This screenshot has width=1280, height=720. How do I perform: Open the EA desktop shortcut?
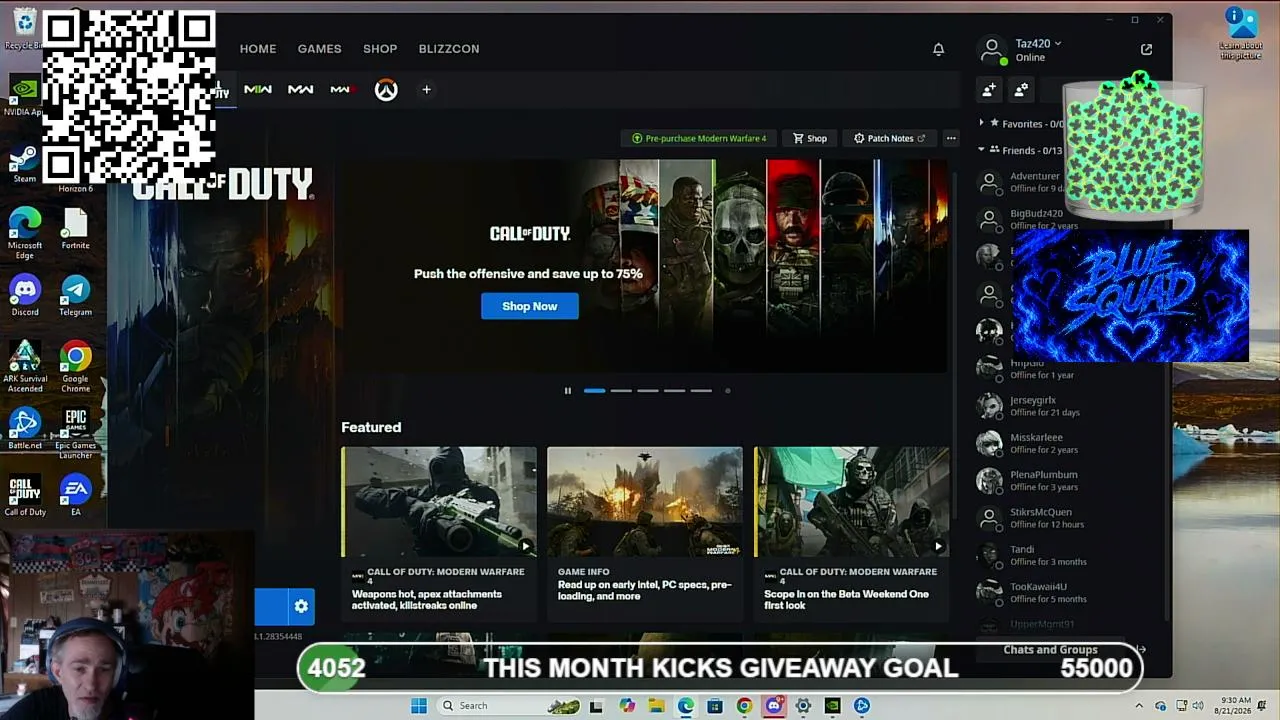75,496
